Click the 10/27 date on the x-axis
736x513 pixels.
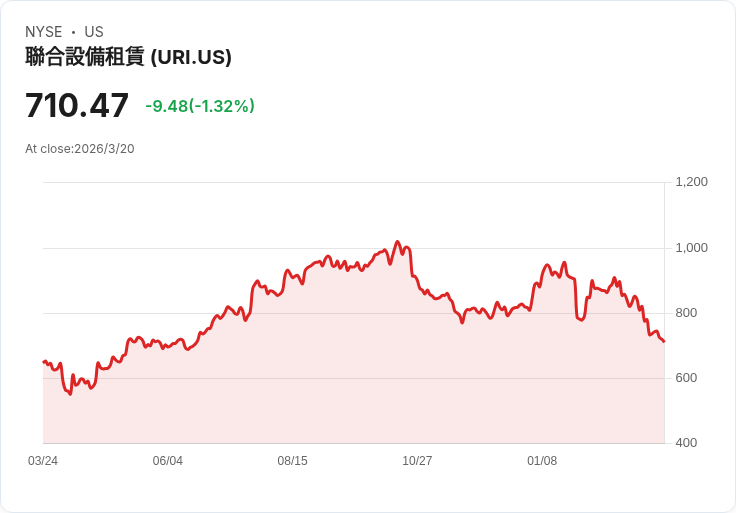[417, 461]
